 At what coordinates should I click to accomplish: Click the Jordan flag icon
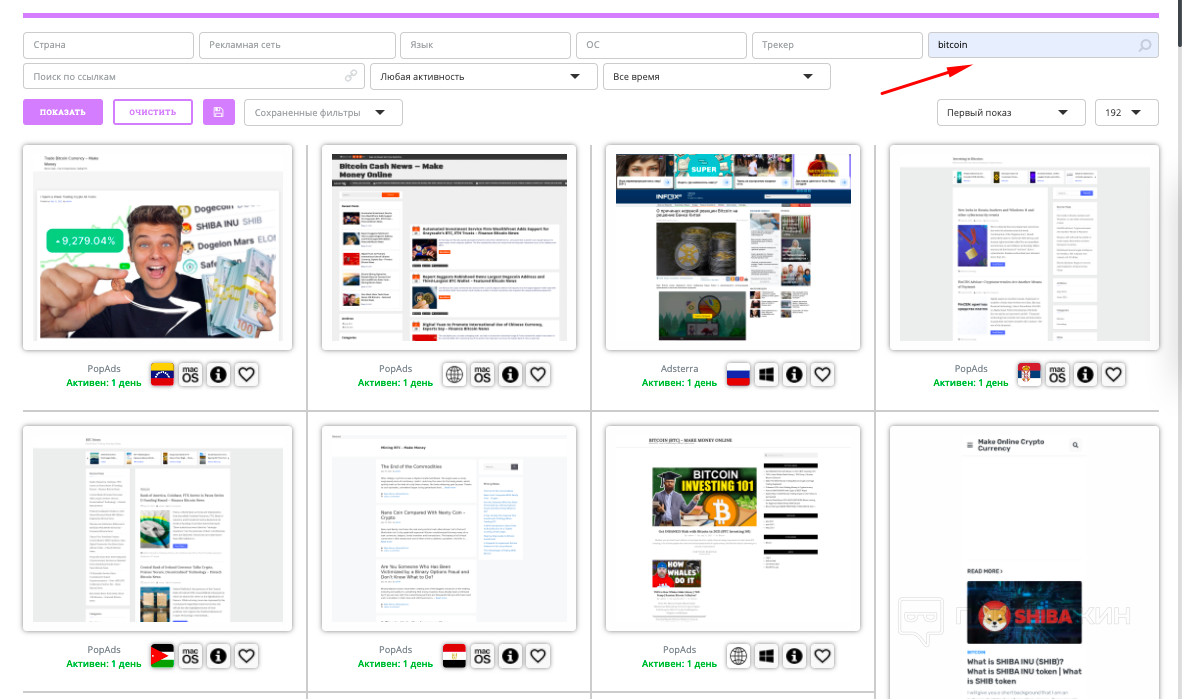pos(162,656)
